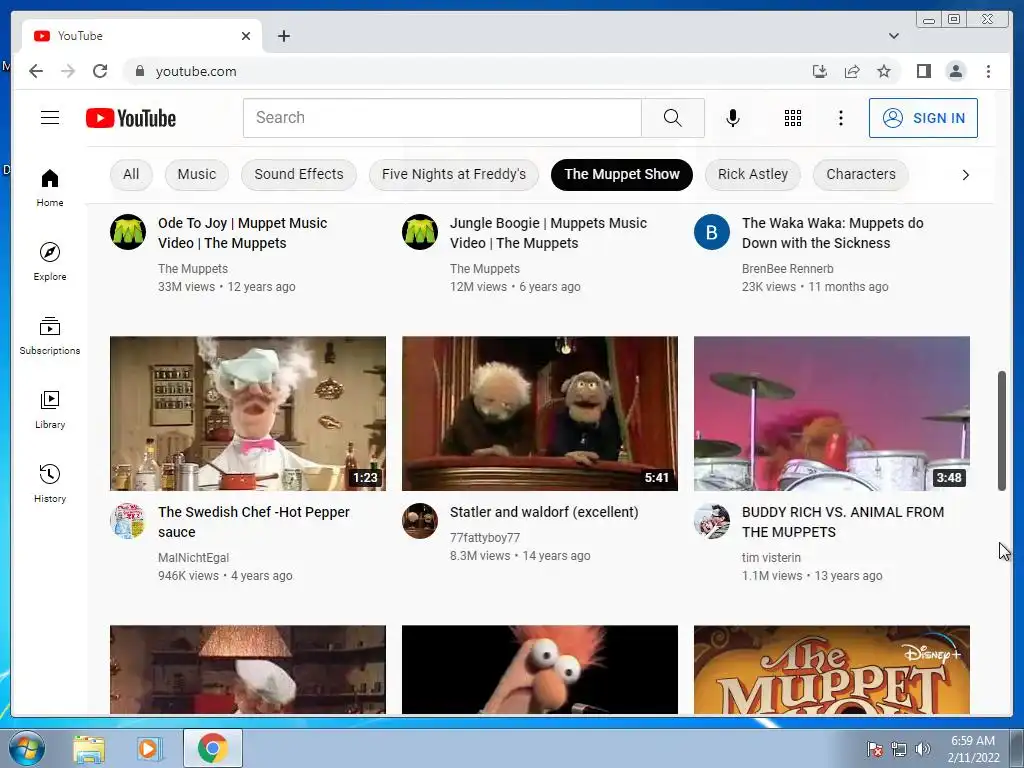This screenshot has width=1024, height=768.
Task: Open BrenBee Rennerb channel avatar B
Action: pyautogui.click(x=711, y=232)
